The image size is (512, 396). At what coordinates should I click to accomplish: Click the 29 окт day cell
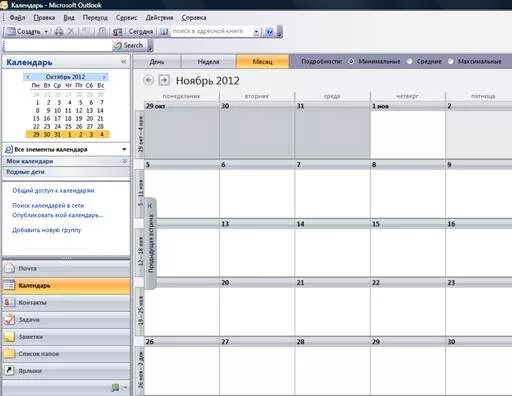[182, 130]
